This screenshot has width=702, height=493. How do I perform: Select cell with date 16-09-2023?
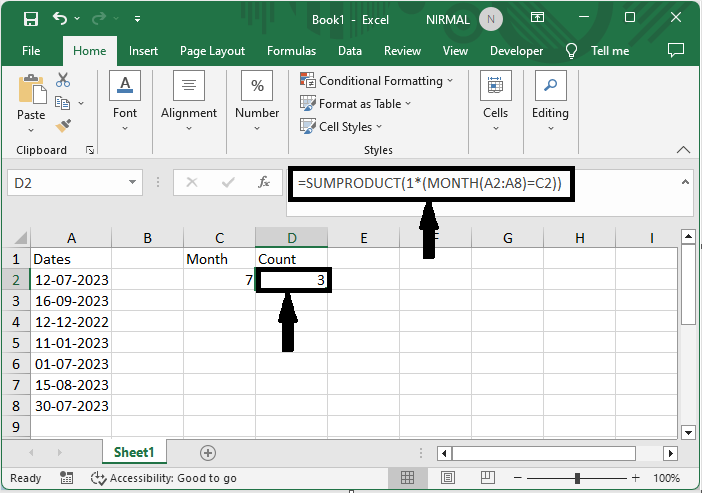(x=71, y=301)
